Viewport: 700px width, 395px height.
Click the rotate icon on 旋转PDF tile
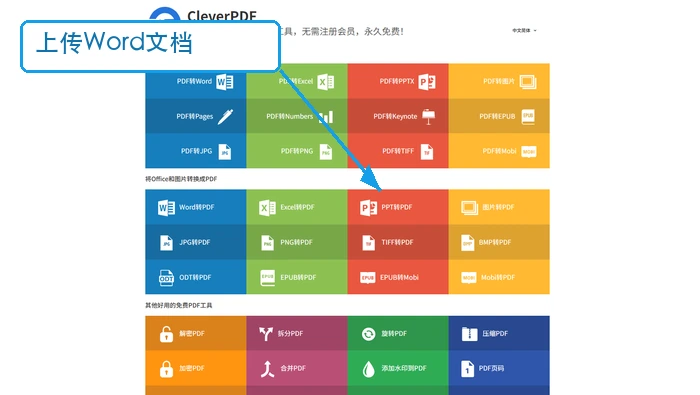point(368,334)
